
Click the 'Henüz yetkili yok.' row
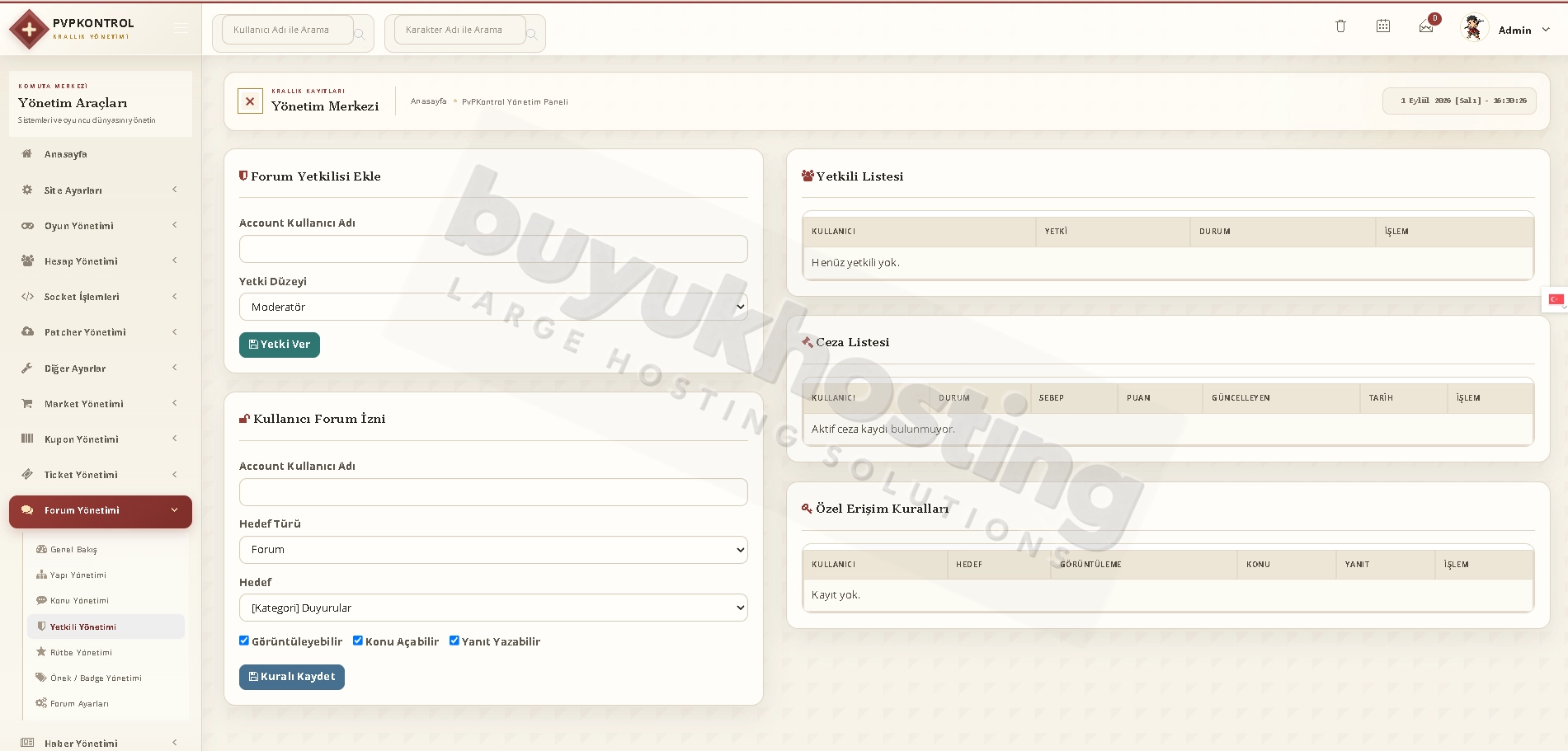tap(1168, 263)
